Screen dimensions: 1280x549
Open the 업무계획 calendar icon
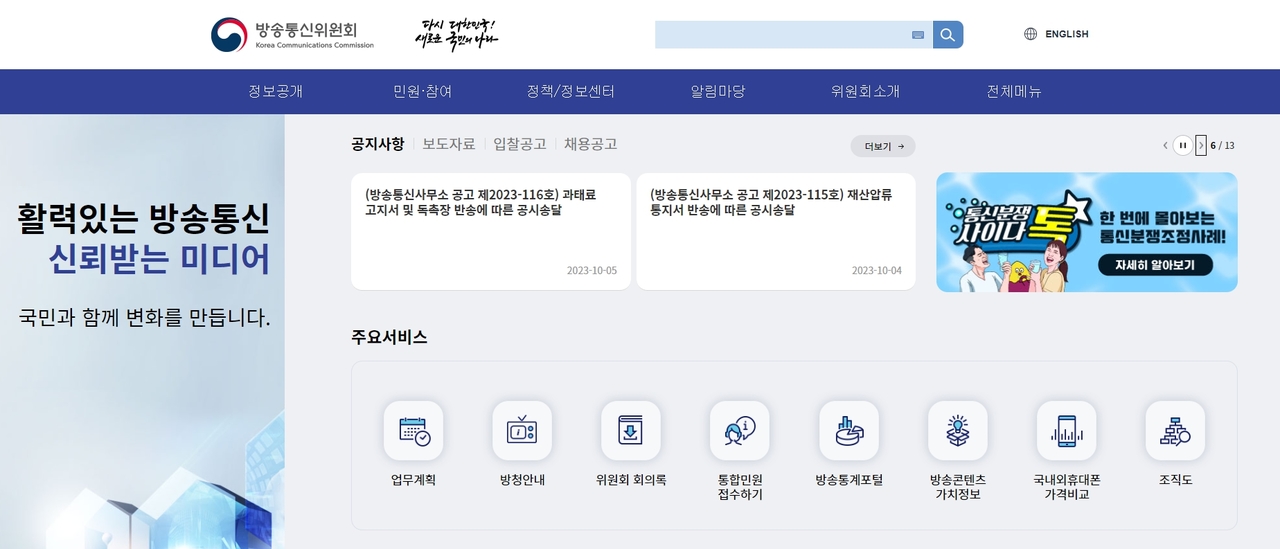(413, 431)
